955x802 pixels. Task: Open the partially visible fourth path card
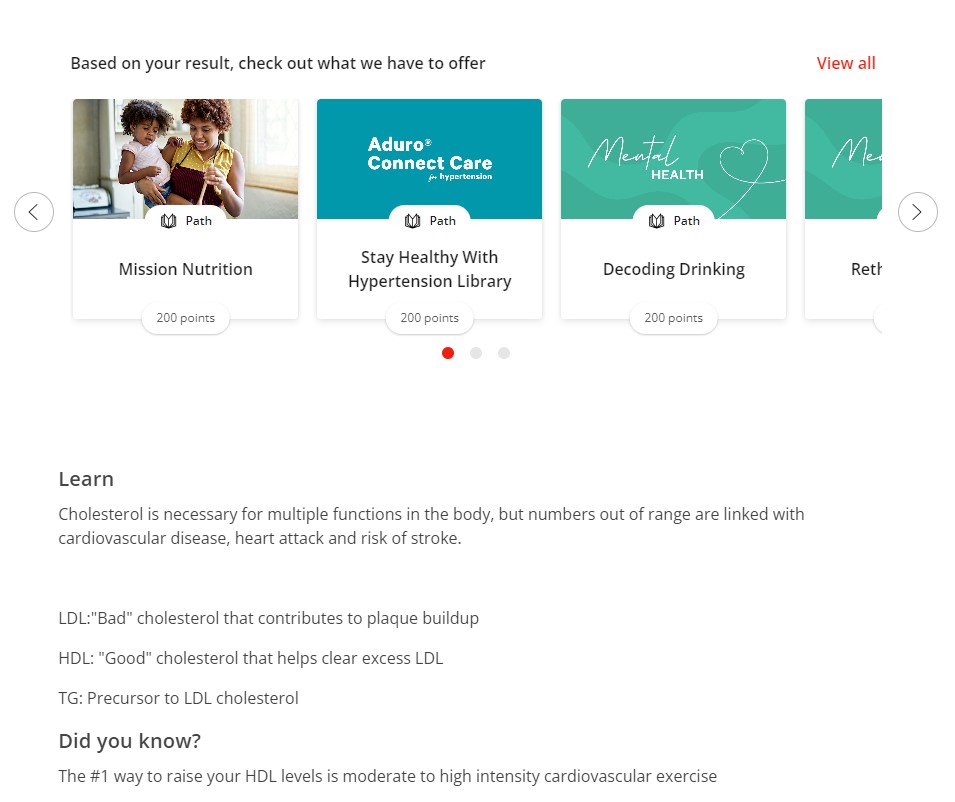tap(843, 209)
